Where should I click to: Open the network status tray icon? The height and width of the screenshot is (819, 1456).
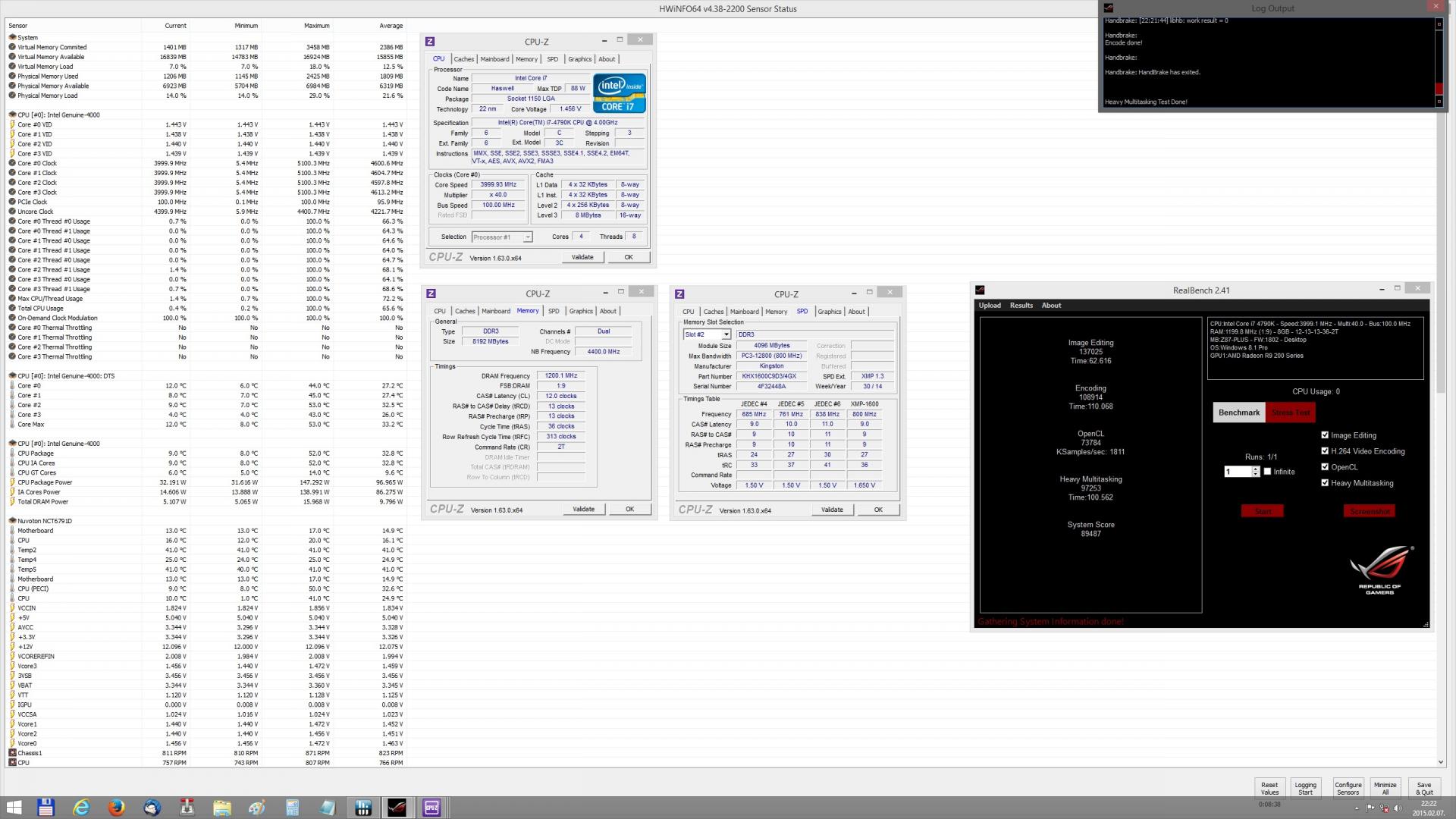(x=1383, y=808)
